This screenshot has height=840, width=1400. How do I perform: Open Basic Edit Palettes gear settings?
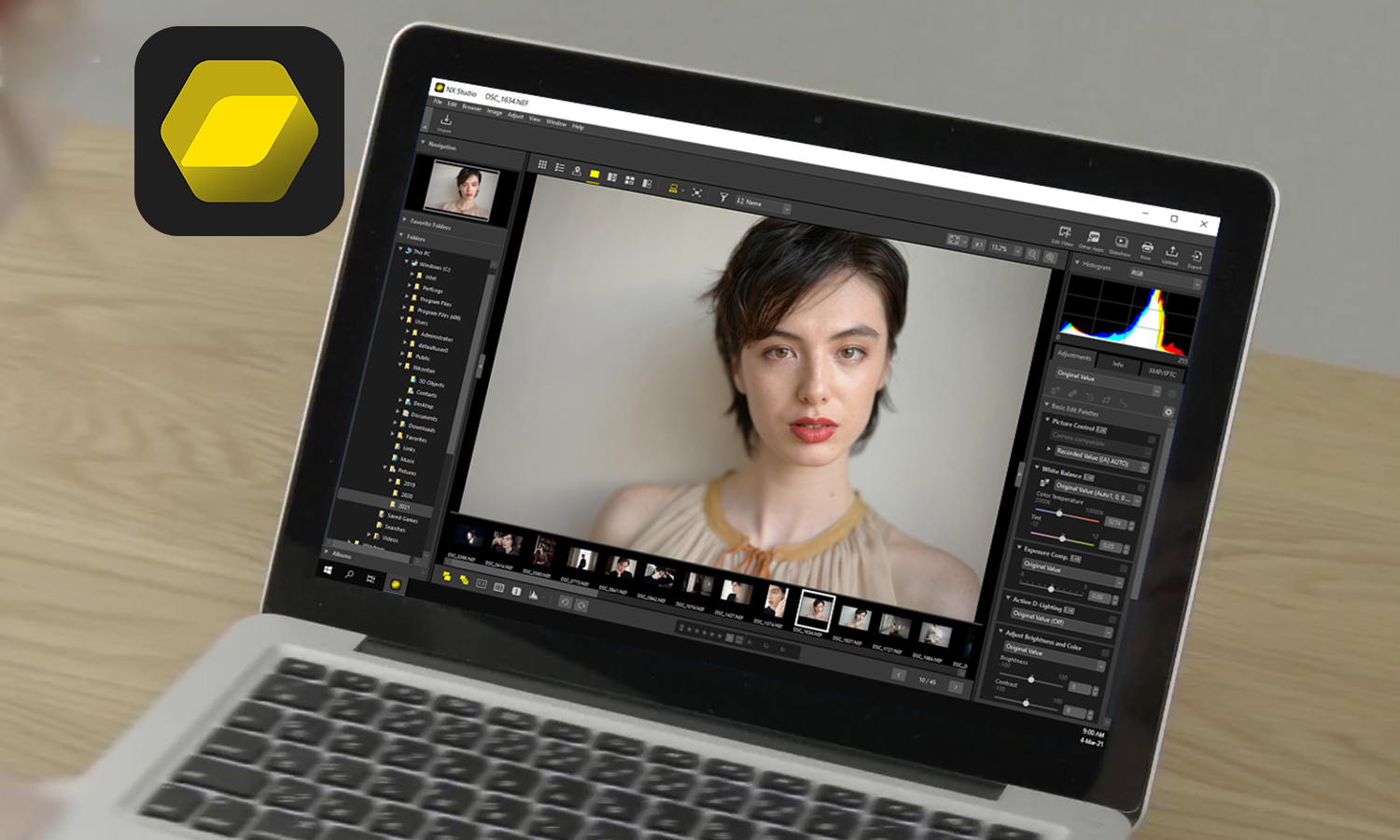(x=1168, y=412)
